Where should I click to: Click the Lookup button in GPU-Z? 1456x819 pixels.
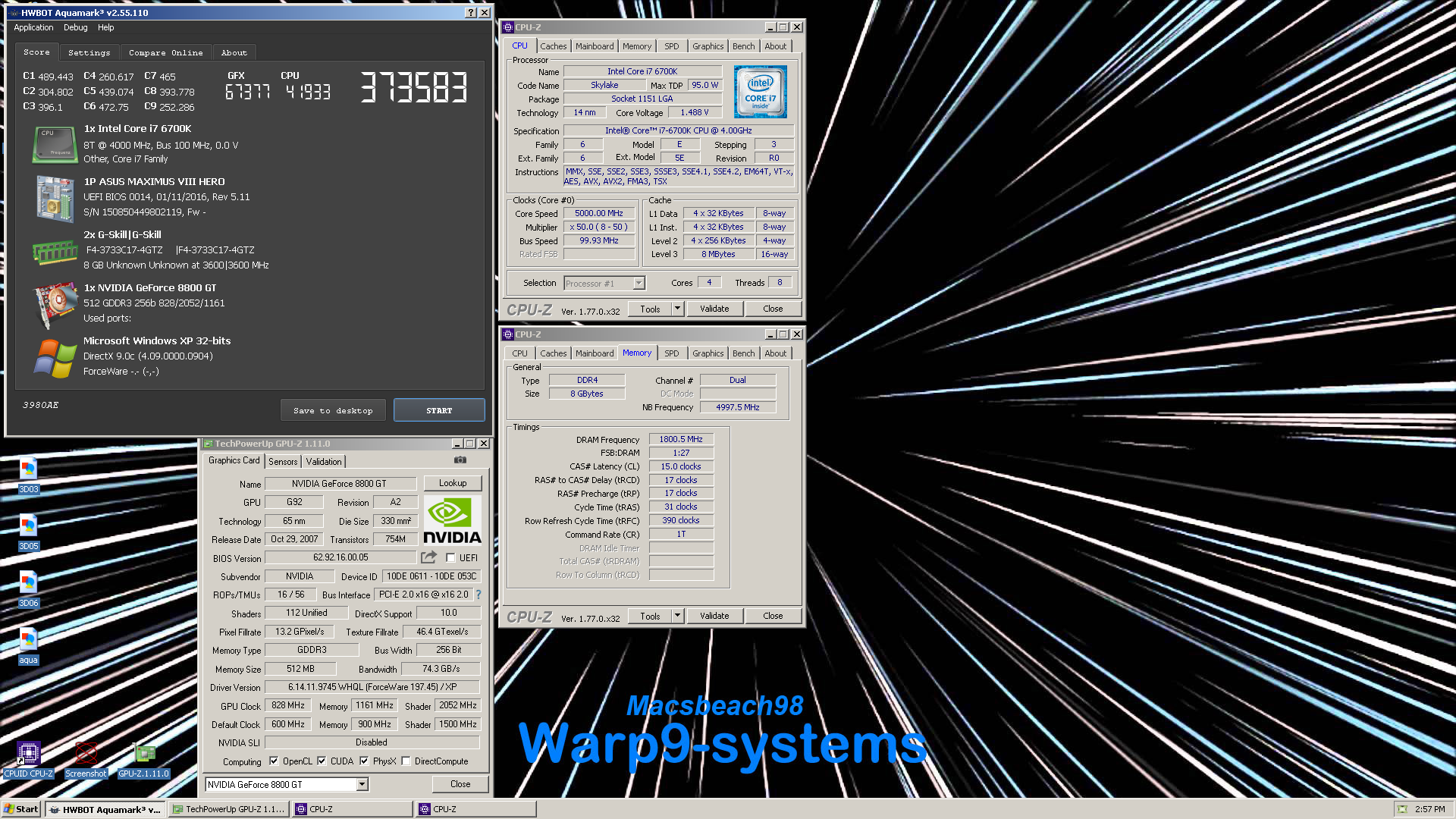(453, 483)
